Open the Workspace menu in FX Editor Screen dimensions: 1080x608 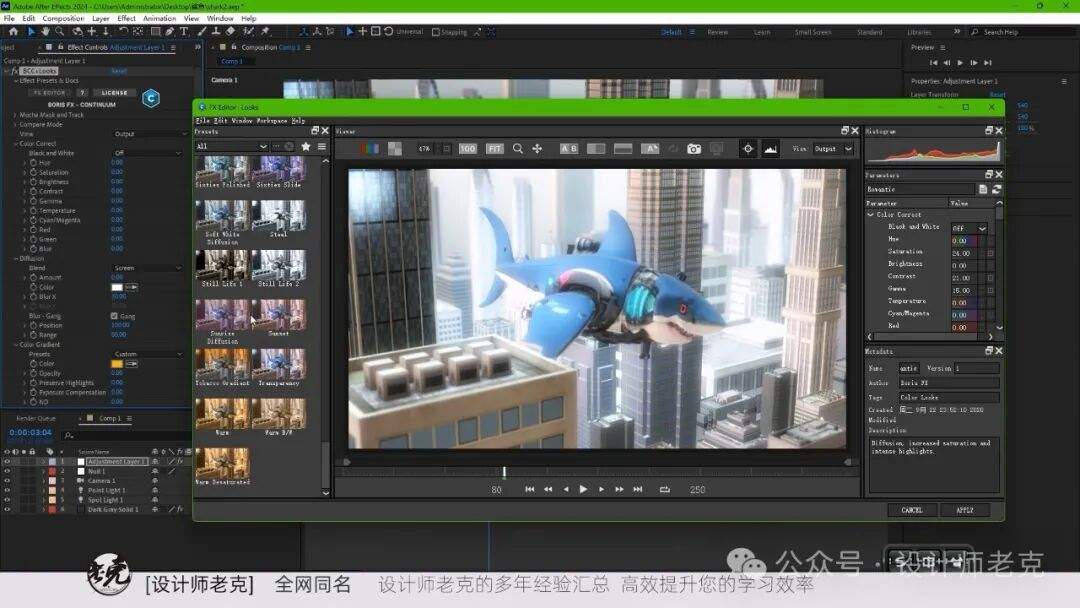point(272,120)
